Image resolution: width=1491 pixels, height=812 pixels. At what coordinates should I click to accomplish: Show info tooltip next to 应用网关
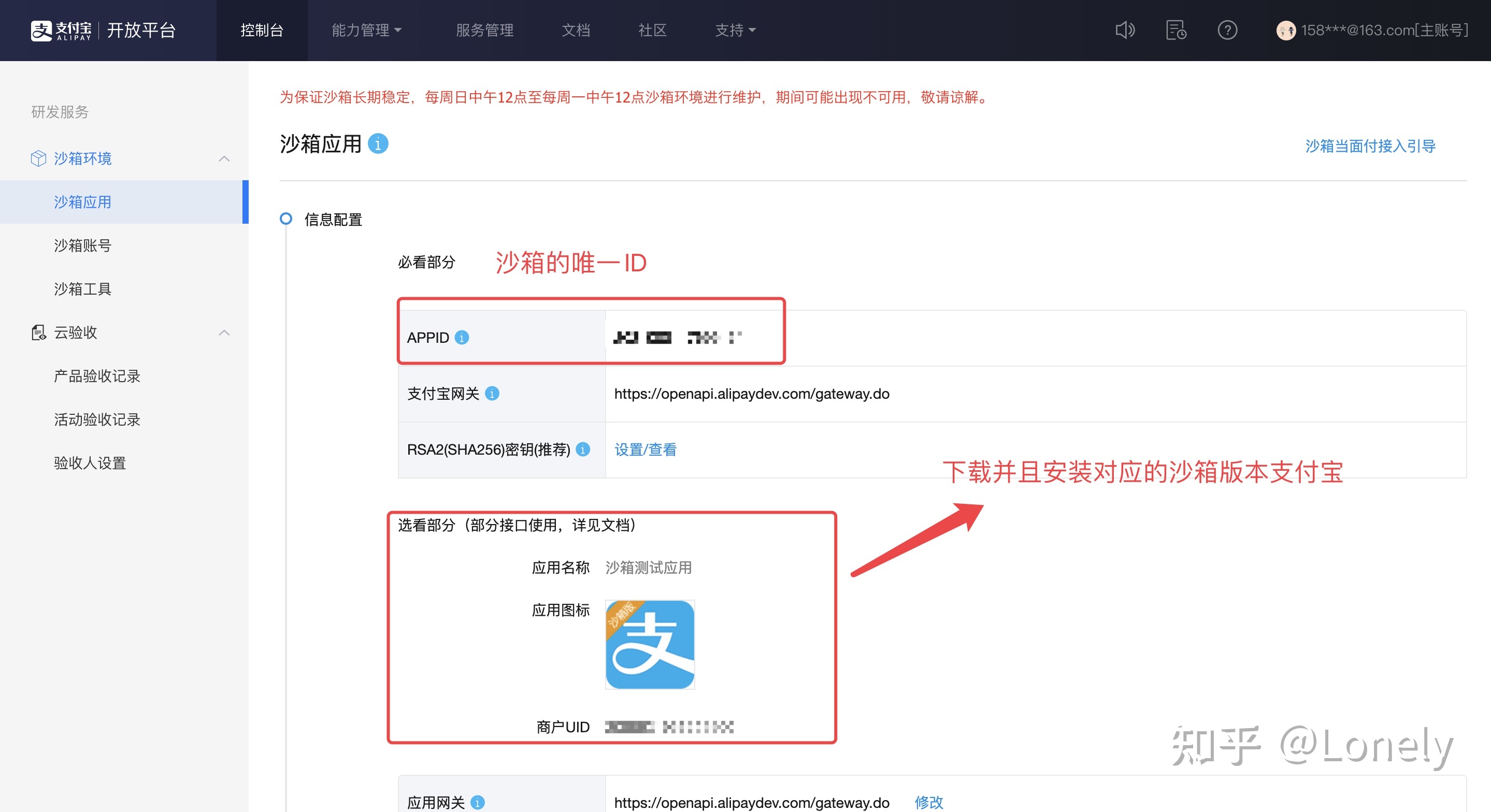pyautogui.click(x=478, y=803)
